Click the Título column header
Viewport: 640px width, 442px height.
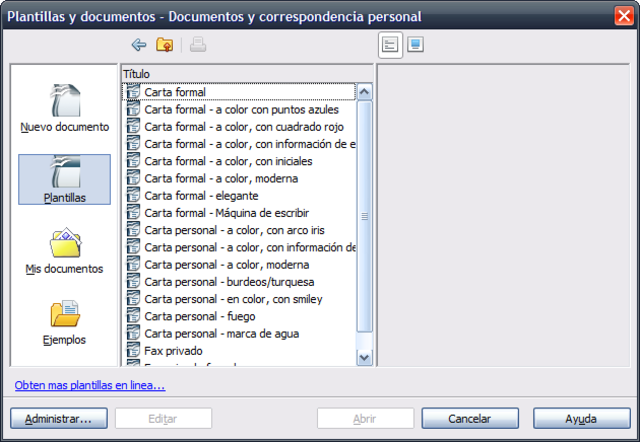(x=247, y=74)
